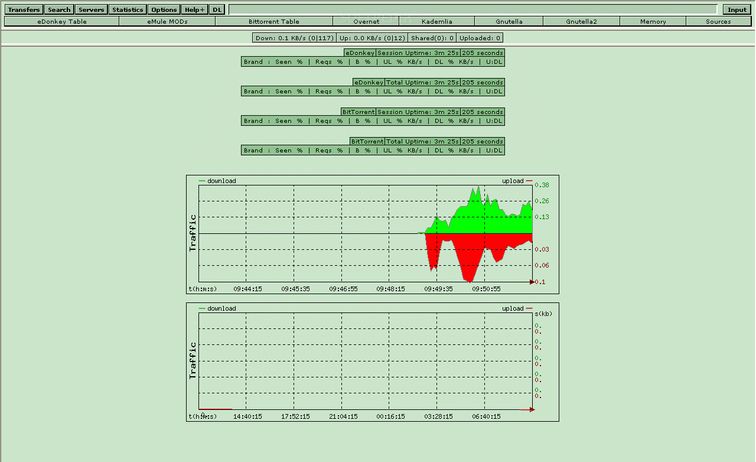This screenshot has width=756, height=462.
Task: Show the Sources statistics tab
Action: (x=718, y=21)
